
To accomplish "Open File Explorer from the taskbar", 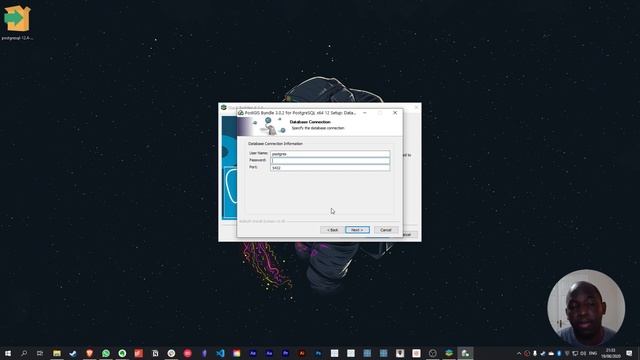I will click(x=57, y=353).
